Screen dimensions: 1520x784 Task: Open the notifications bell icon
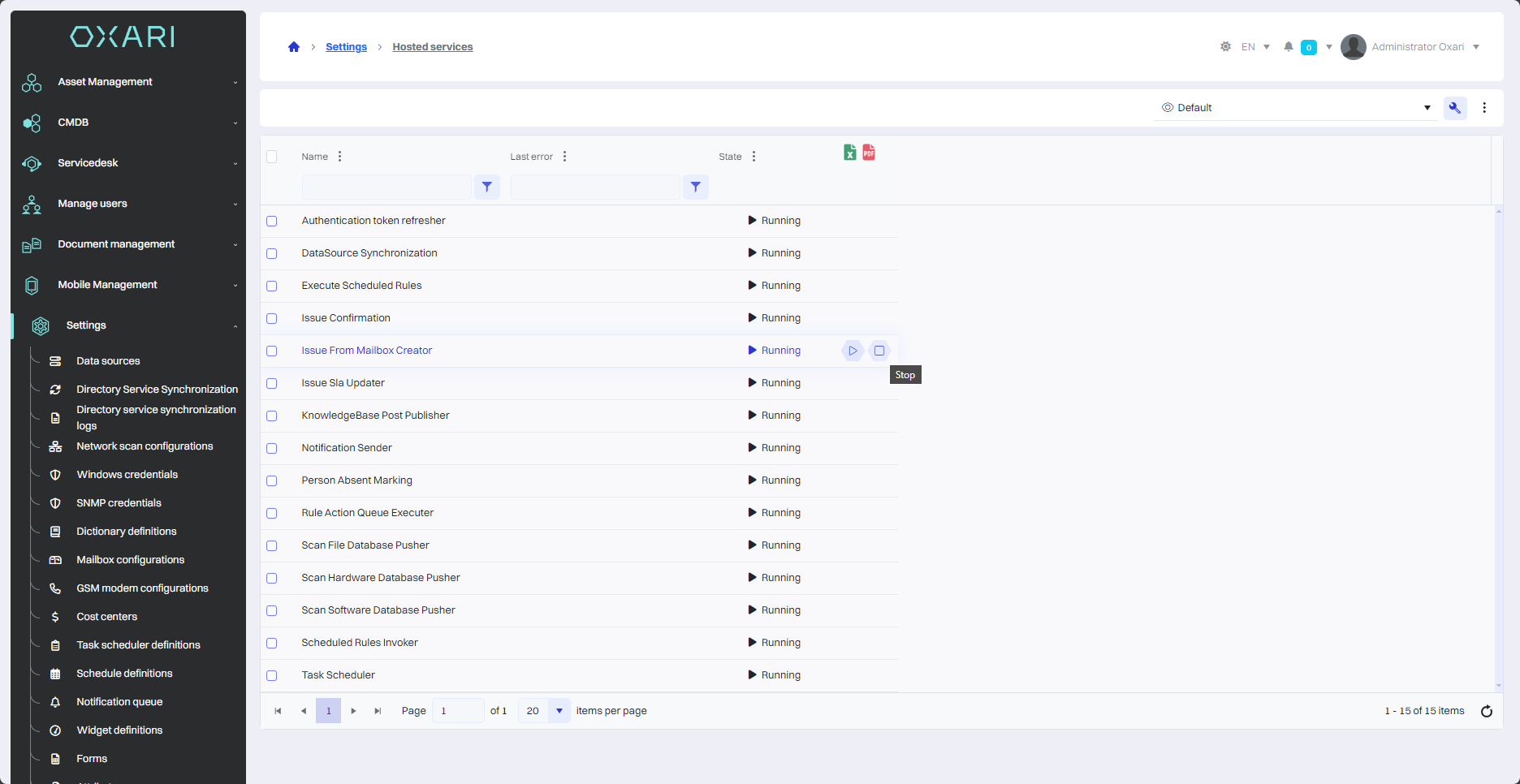pyautogui.click(x=1288, y=47)
